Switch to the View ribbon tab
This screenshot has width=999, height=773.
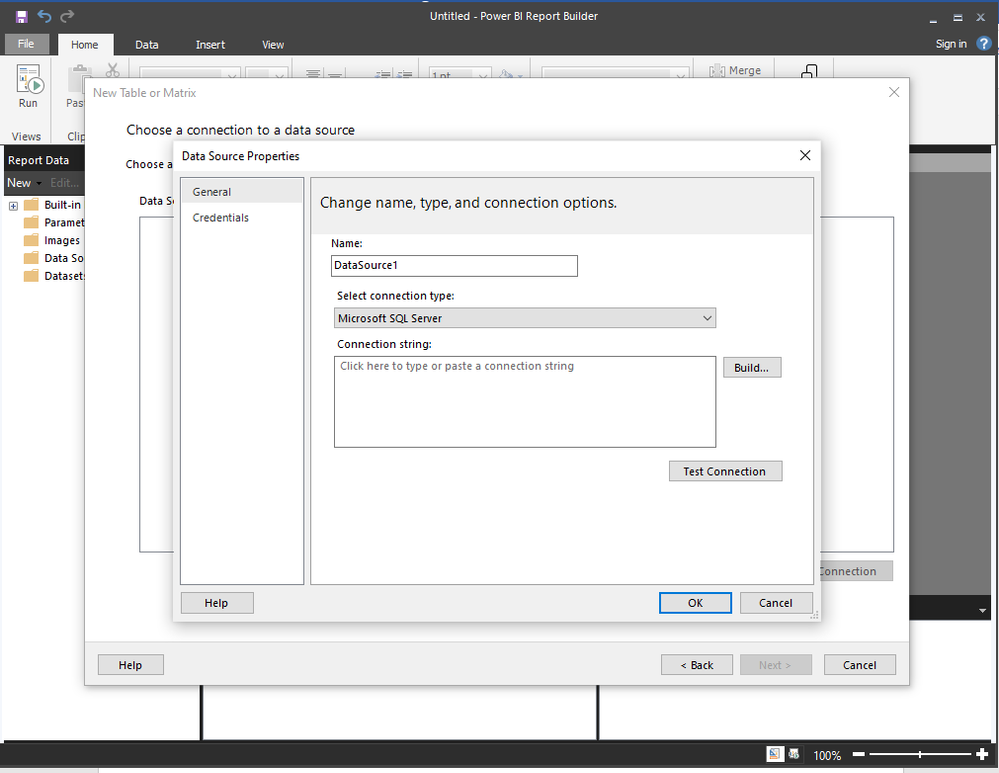[273, 45]
